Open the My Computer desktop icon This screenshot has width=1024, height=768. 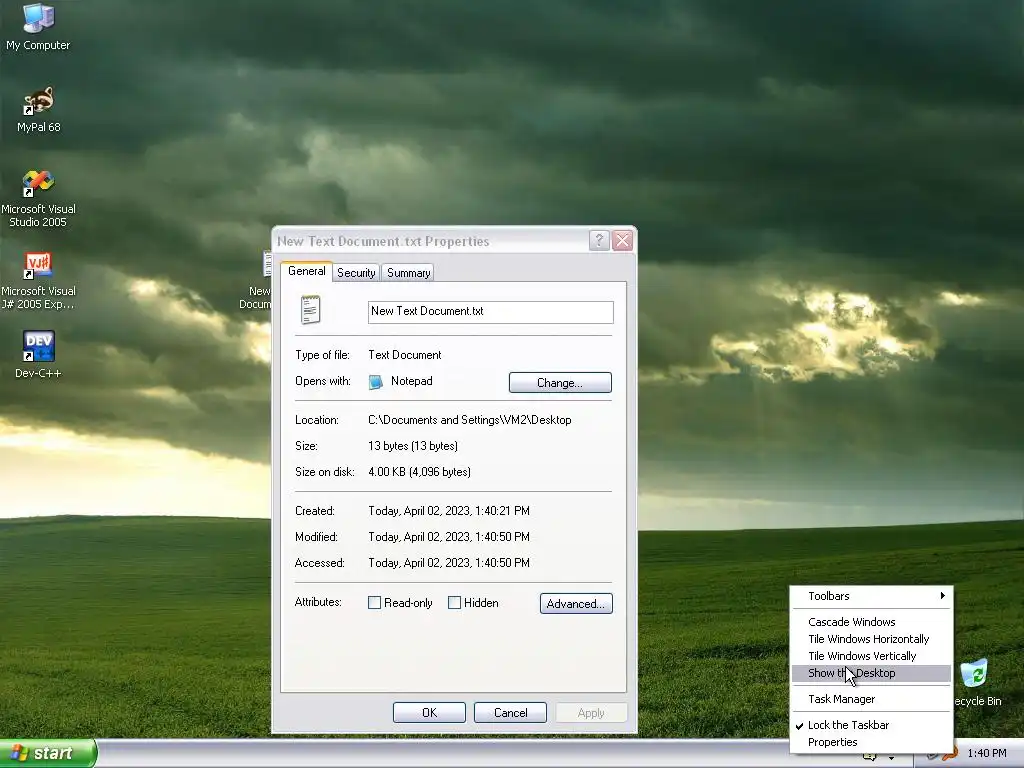[x=38, y=26]
